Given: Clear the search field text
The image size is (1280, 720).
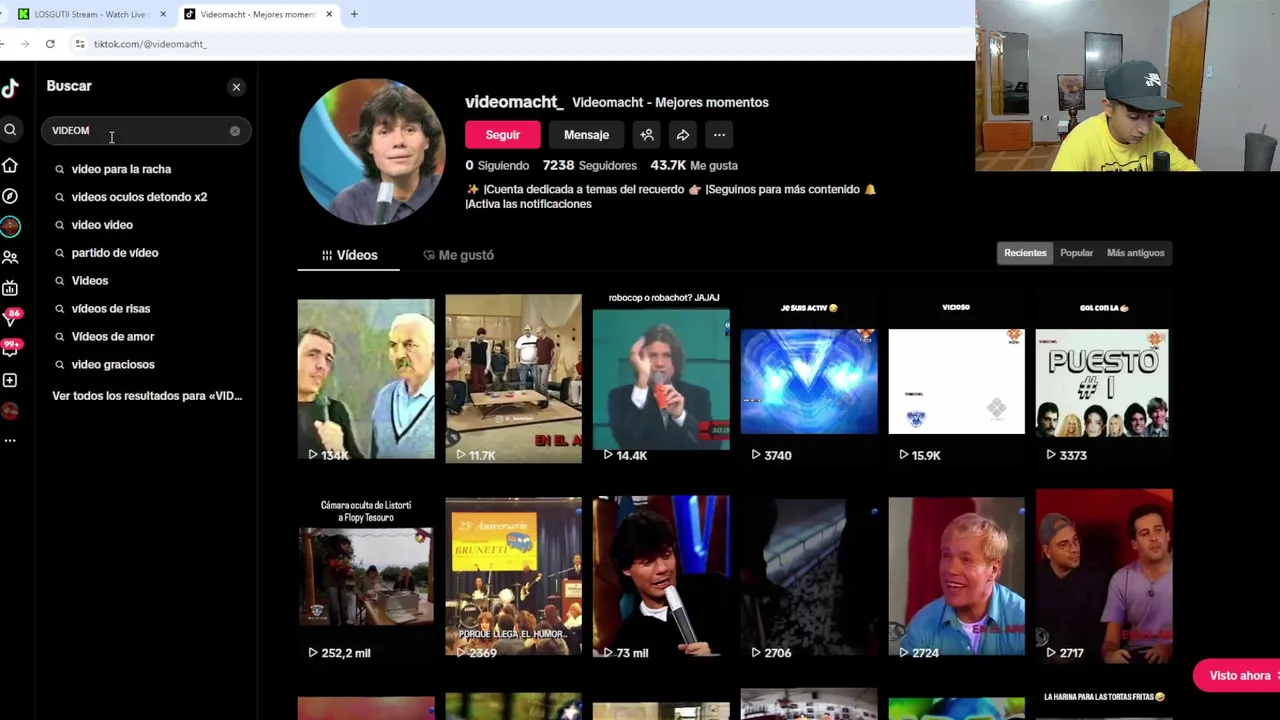Looking at the screenshot, I should pyautogui.click(x=235, y=131).
